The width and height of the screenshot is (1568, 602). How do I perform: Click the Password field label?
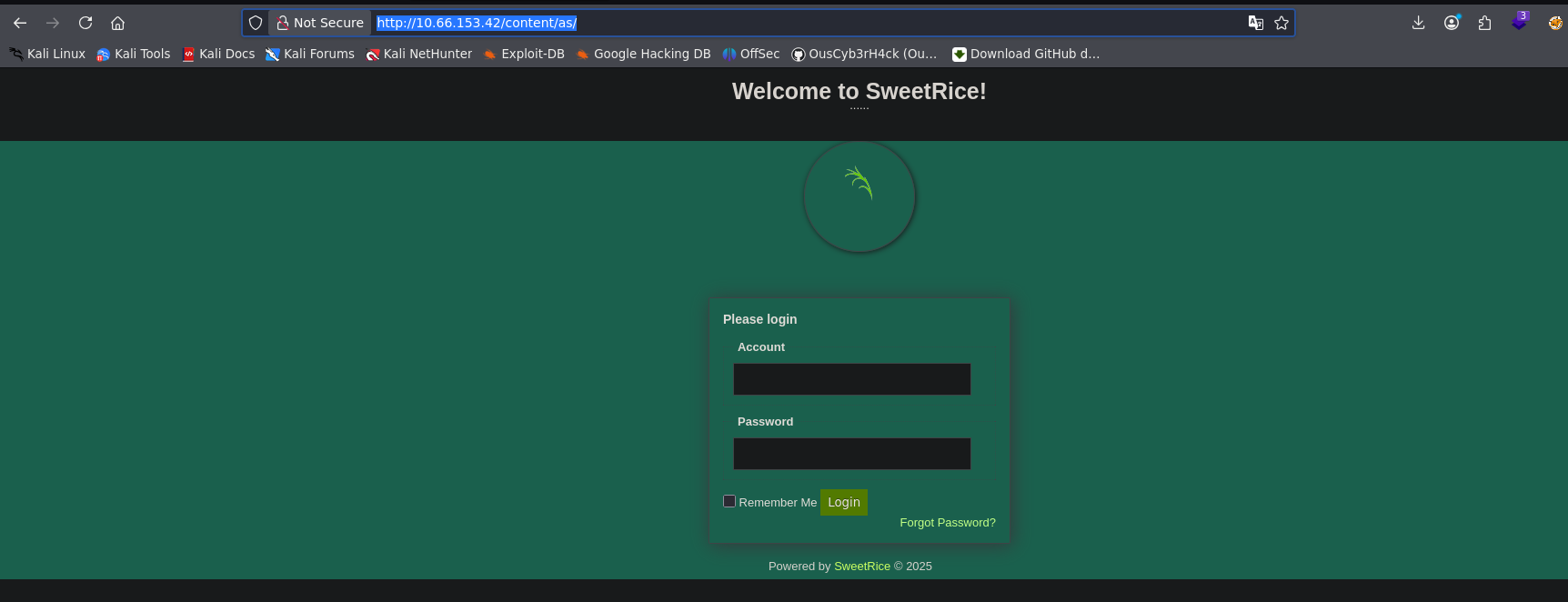point(765,422)
